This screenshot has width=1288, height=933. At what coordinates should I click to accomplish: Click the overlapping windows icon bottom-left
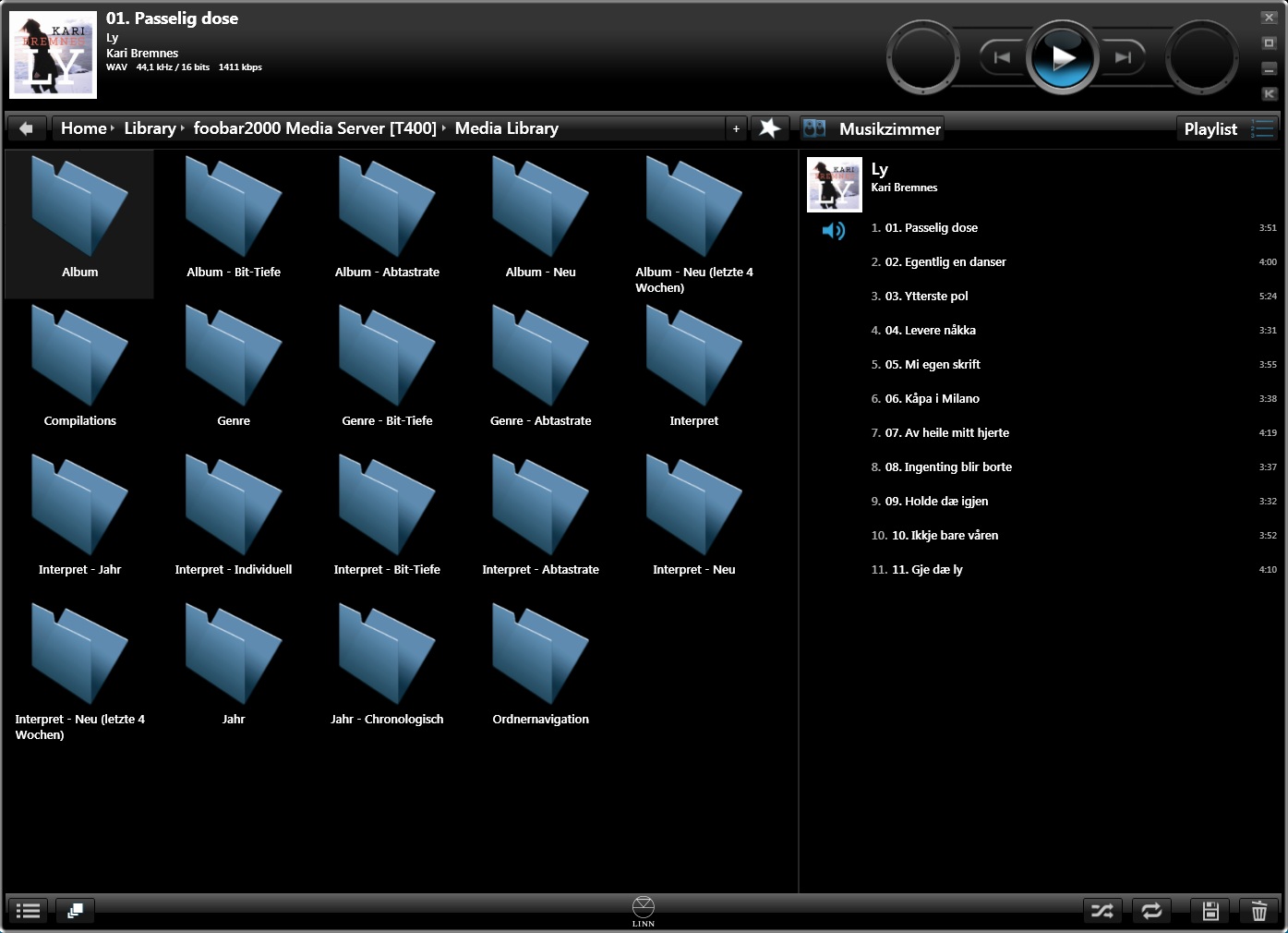point(76,911)
